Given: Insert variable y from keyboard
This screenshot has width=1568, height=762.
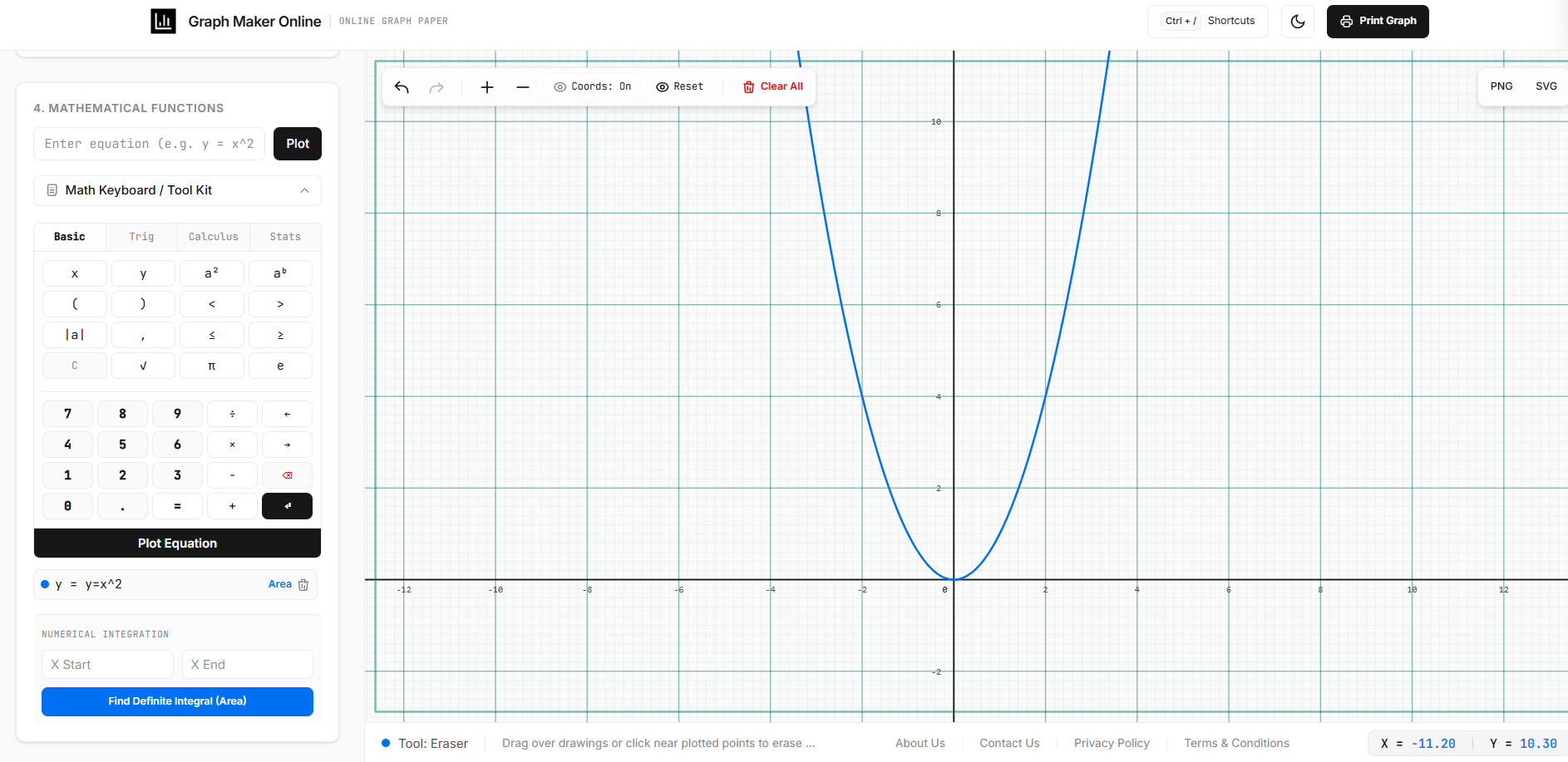Looking at the screenshot, I should 143,273.
